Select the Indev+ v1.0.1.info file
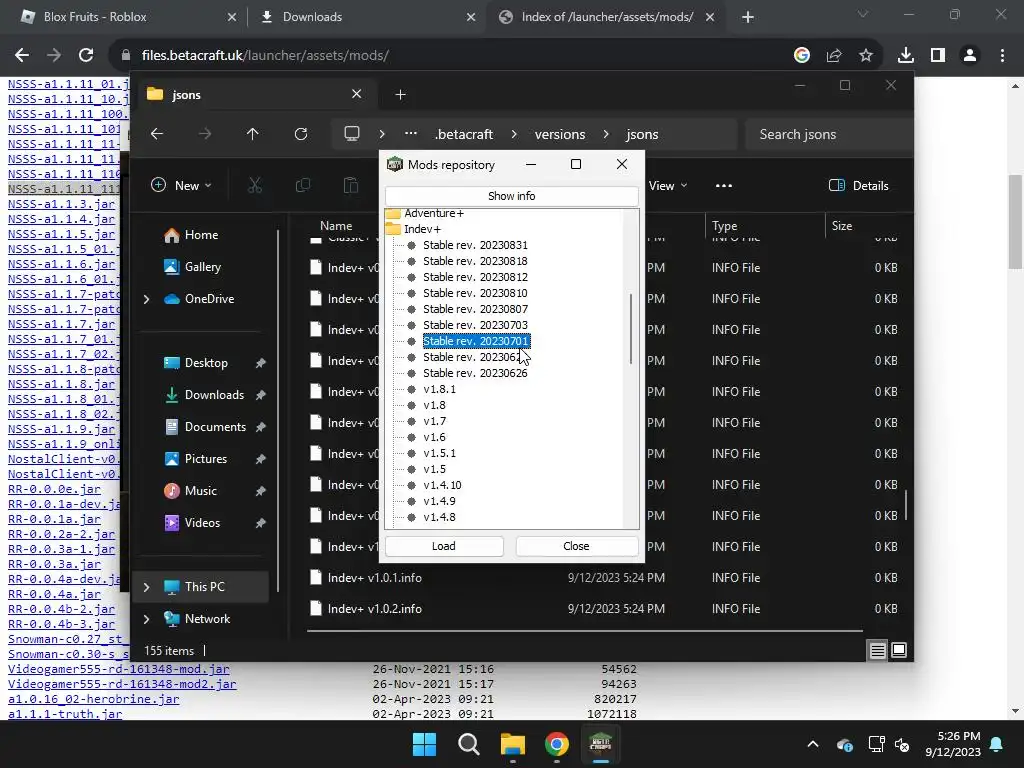1024x768 pixels. (375, 578)
